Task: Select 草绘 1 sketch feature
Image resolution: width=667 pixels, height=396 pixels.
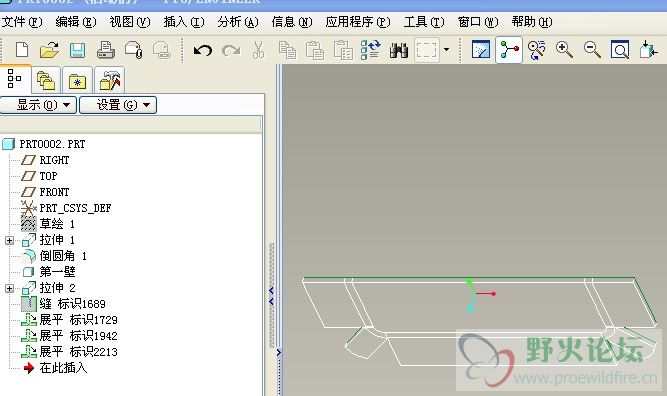Action: [x=57, y=224]
